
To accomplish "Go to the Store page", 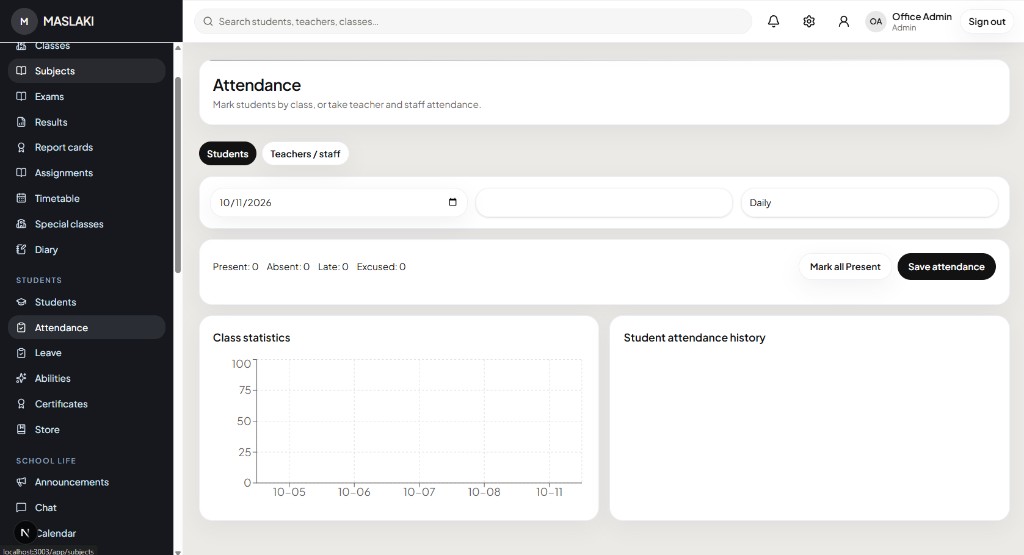I will coord(86,430).
